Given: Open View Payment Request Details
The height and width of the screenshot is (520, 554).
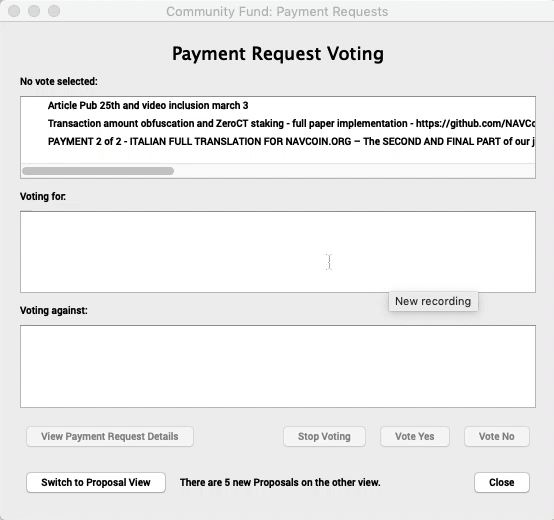Looking at the screenshot, I should pyautogui.click(x=110, y=436).
